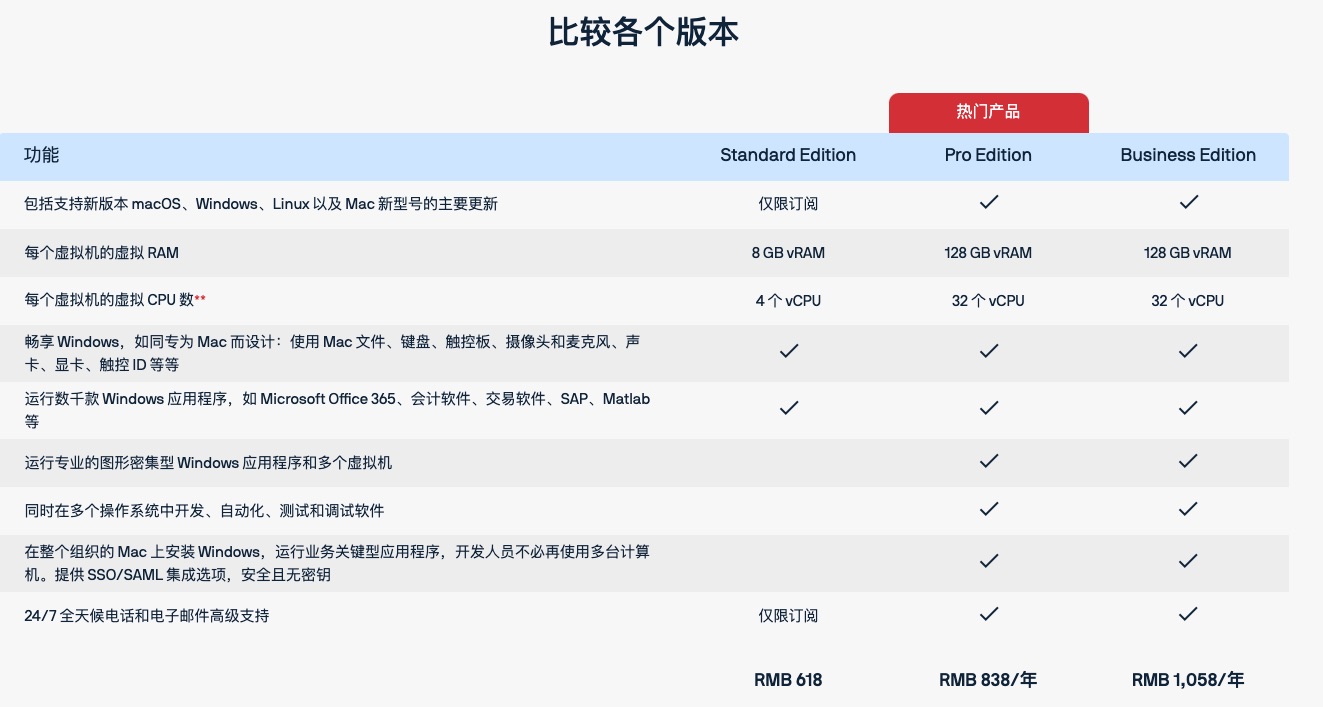The height and width of the screenshot is (707, 1323).
Task: Click the Standard Edition checkmark for Office 365 row
Action: 788,408
